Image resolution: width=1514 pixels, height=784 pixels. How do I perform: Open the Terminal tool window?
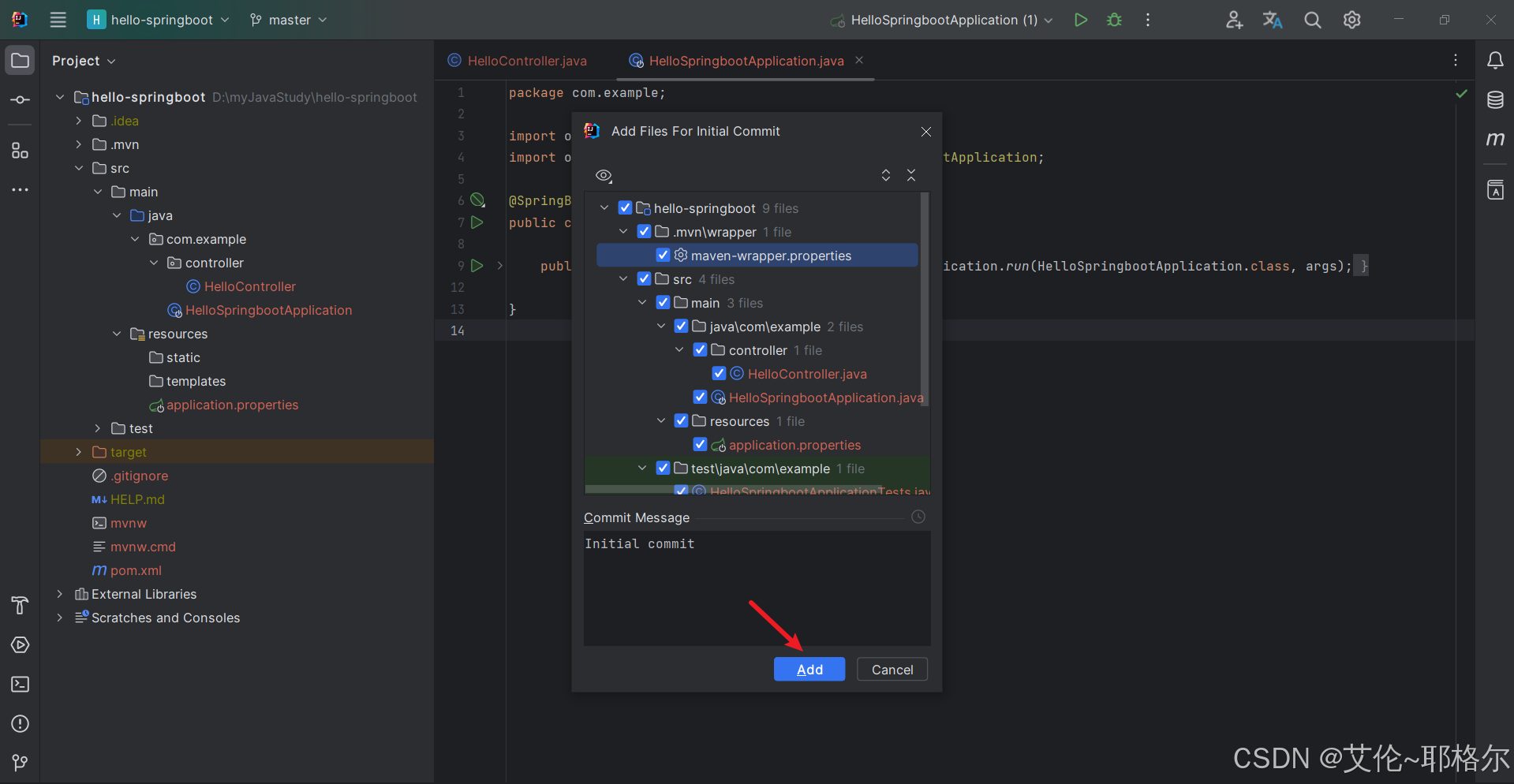coord(21,684)
